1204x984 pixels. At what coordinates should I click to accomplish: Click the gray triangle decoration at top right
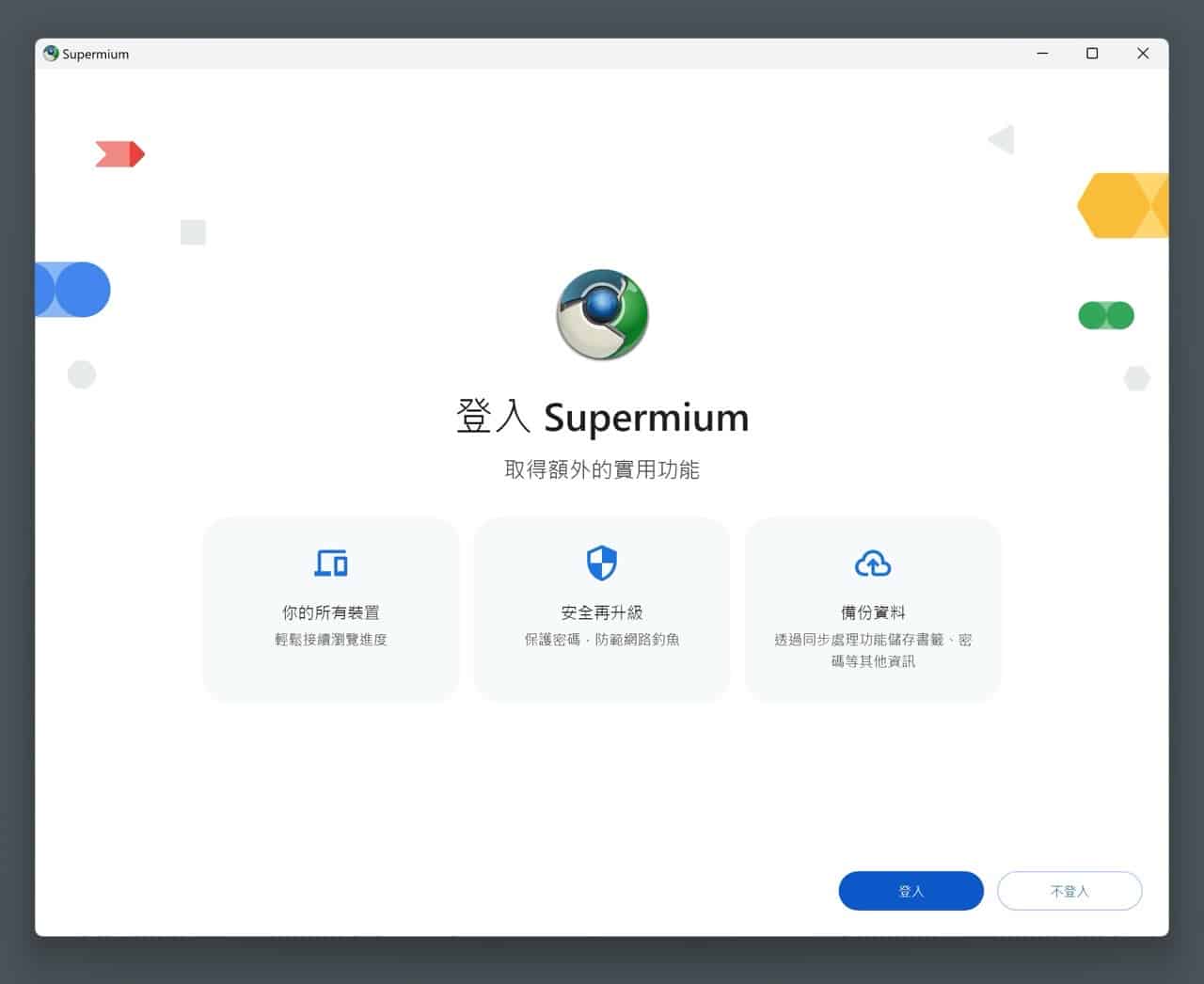pyautogui.click(x=1002, y=140)
